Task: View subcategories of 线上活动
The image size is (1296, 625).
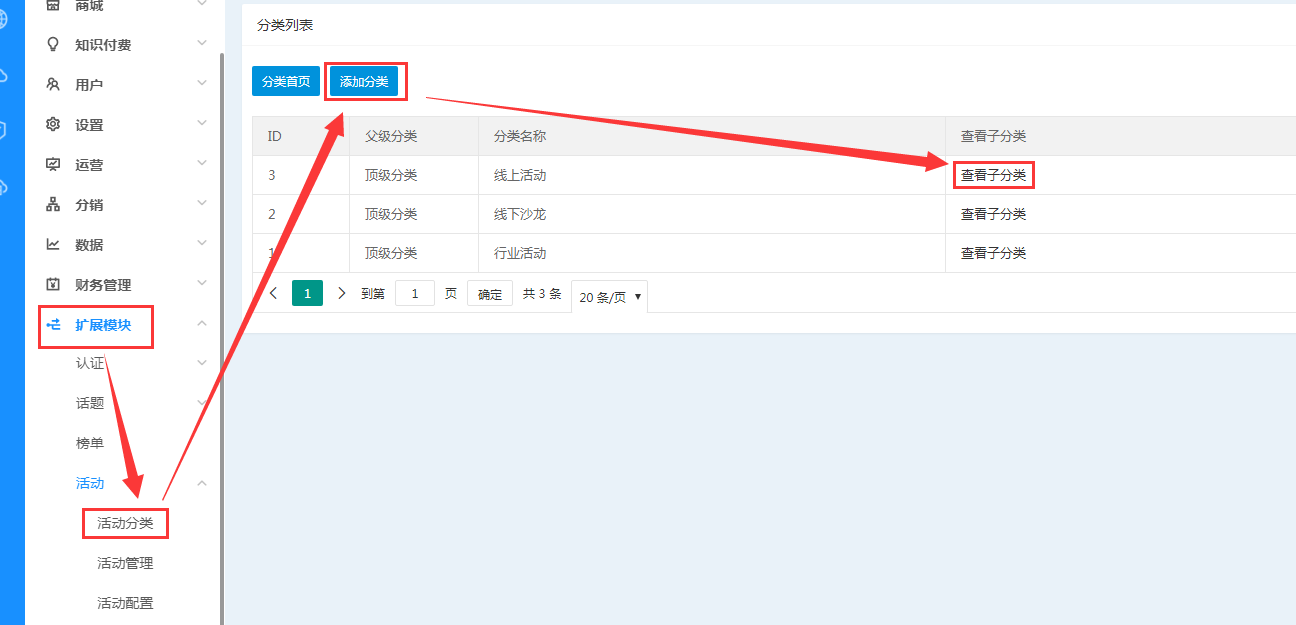Action: (993, 175)
